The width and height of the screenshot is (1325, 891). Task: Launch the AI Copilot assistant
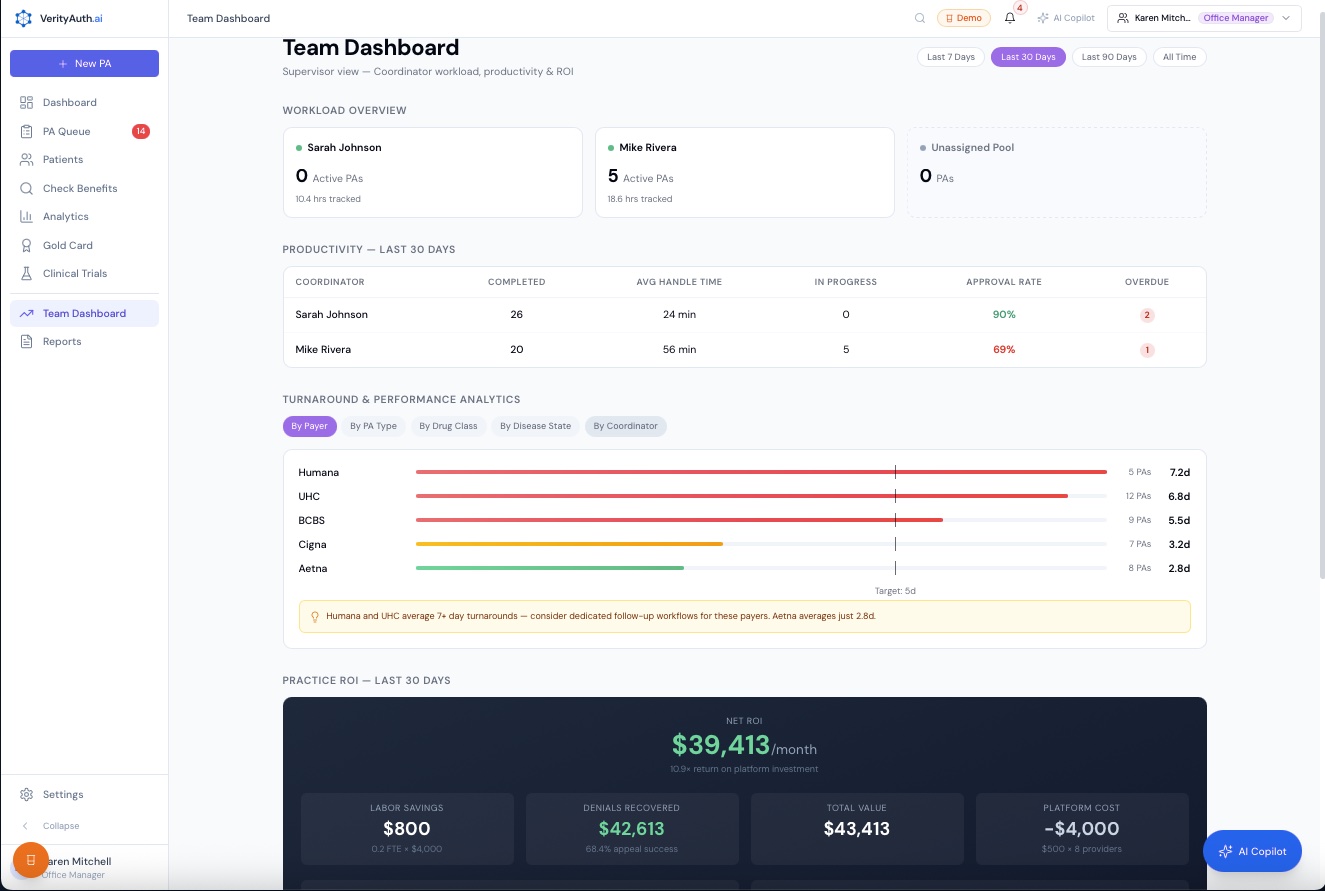pyautogui.click(x=1252, y=851)
